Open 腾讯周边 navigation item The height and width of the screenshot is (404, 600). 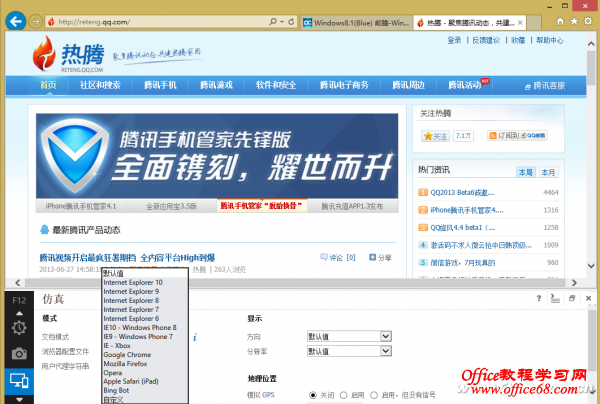[408, 85]
